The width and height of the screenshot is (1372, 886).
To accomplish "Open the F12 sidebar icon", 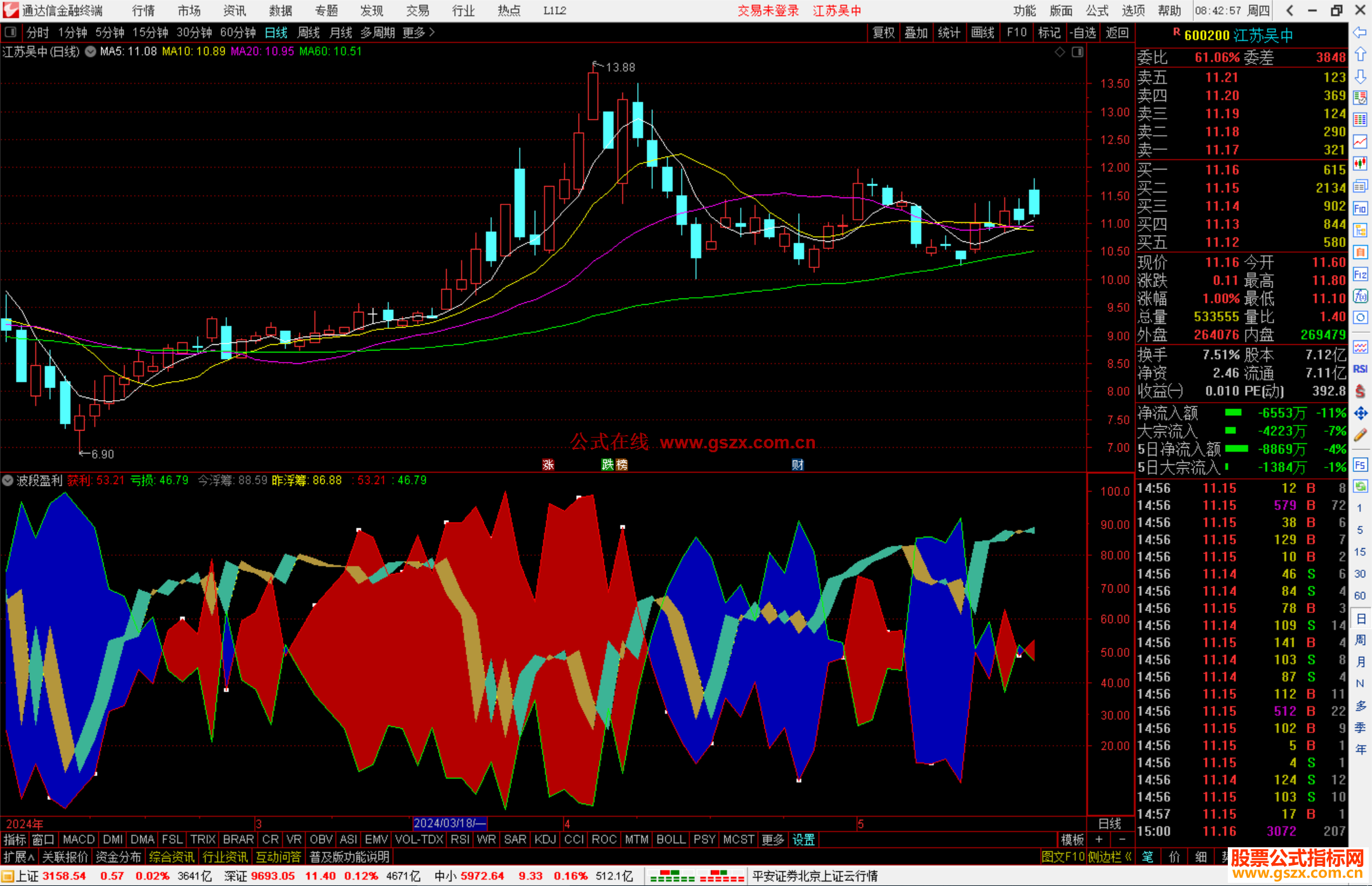I will (1360, 274).
